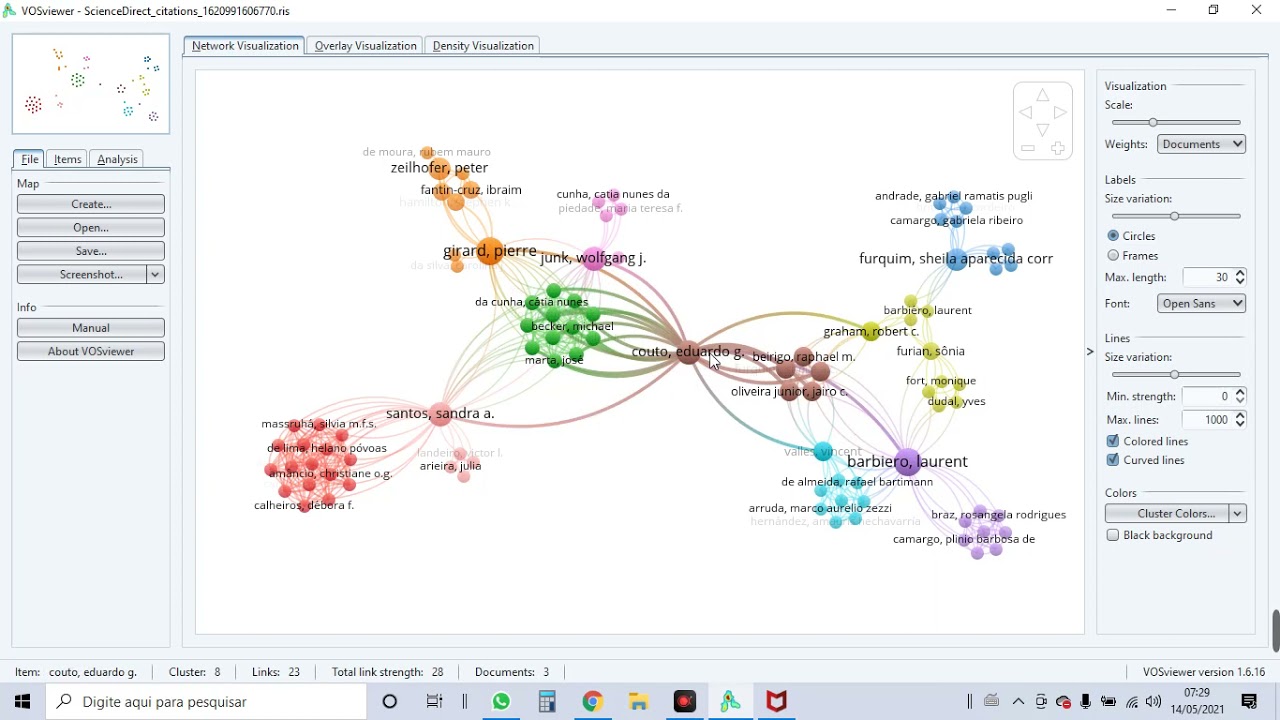The height and width of the screenshot is (720, 1280).
Task: Open Cortana from the taskbar
Action: (390, 702)
